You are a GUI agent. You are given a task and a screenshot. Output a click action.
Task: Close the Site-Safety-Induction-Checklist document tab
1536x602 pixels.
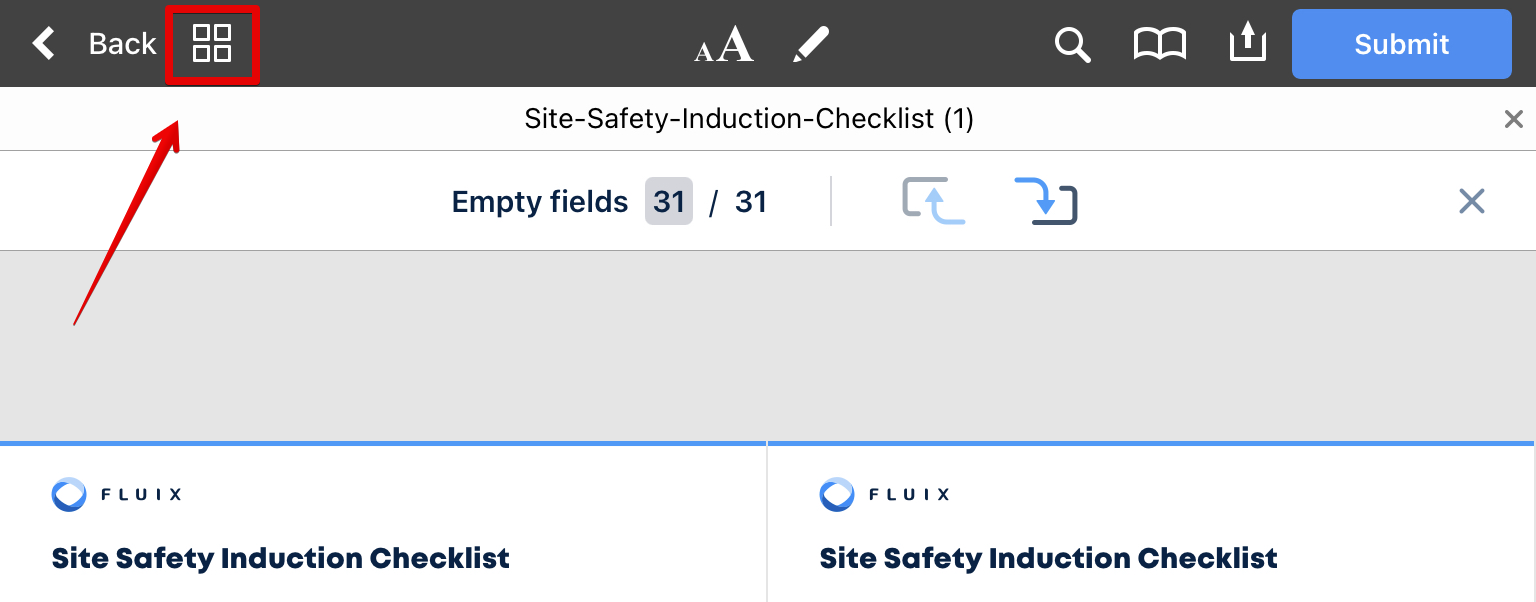pyautogui.click(x=1513, y=120)
